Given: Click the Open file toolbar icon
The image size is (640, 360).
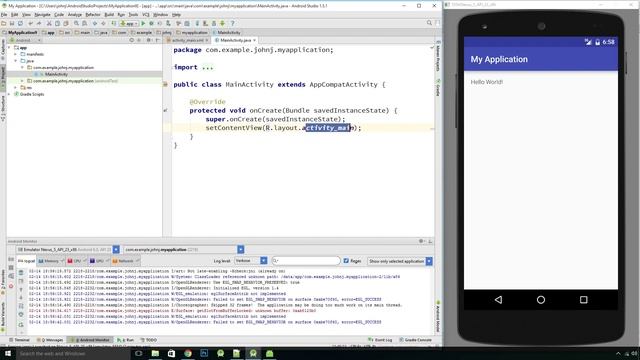Looking at the screenshot, I should click(4, 24).
